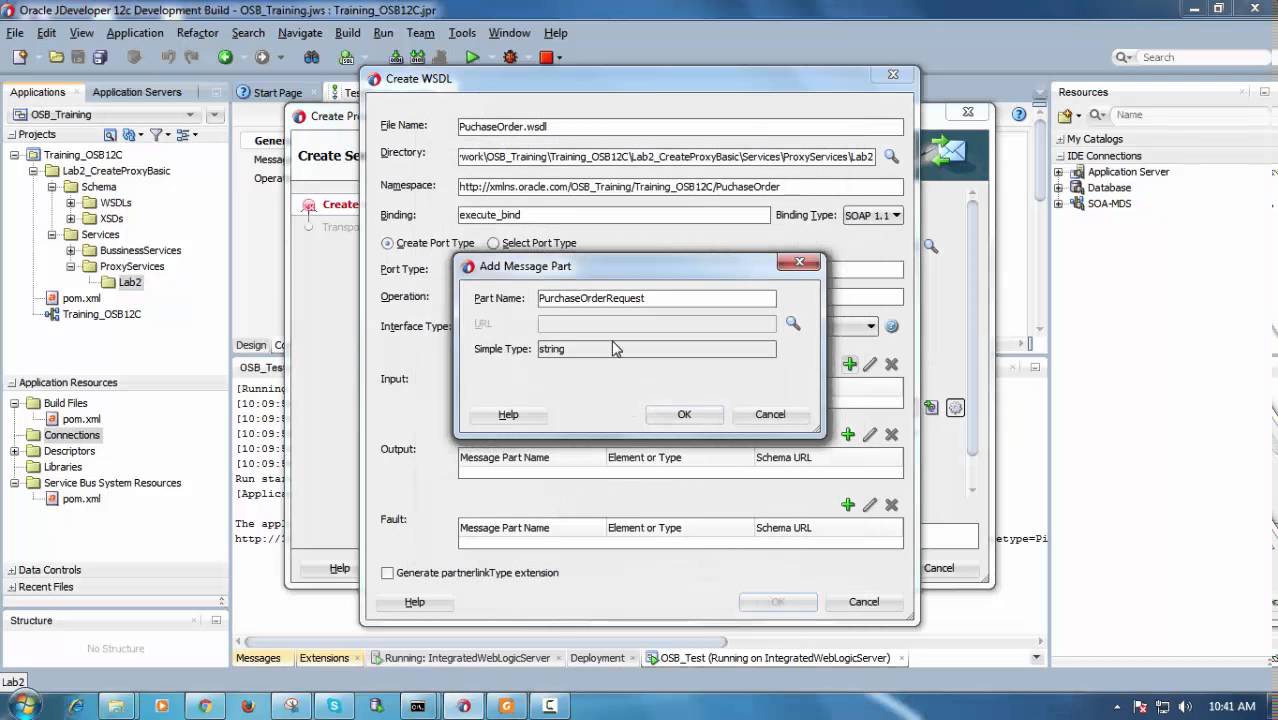The image size is (1278, 720).
Task: Click the pencil edit icon above Fault table
Action: [x=870, y=505]
